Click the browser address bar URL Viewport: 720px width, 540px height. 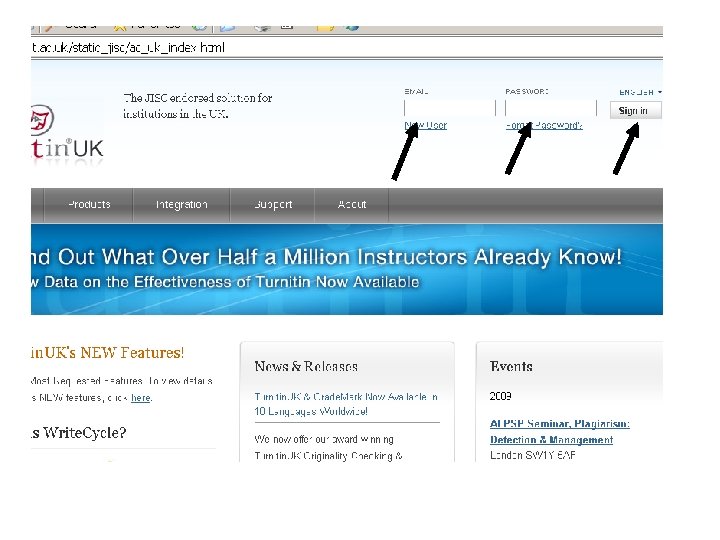click(x=128, y=47)
